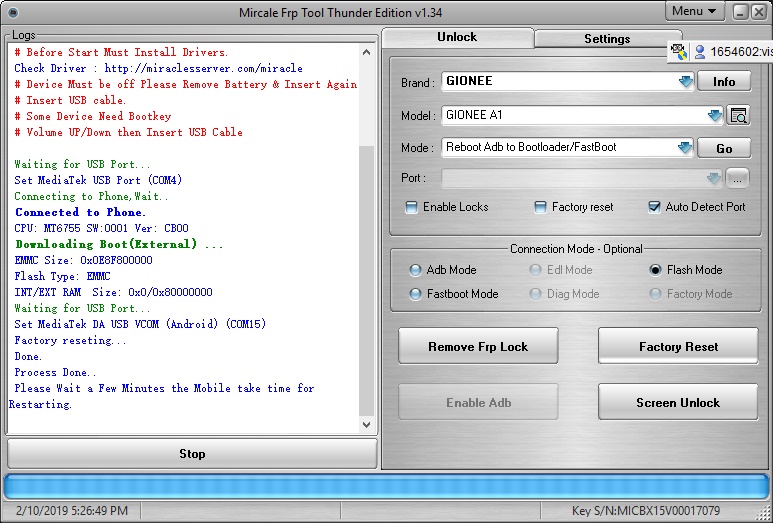This screenshot has width=773, height=523.
Task: Click the 'CPU: MT6755' log line
Action: tap(102, 228)
